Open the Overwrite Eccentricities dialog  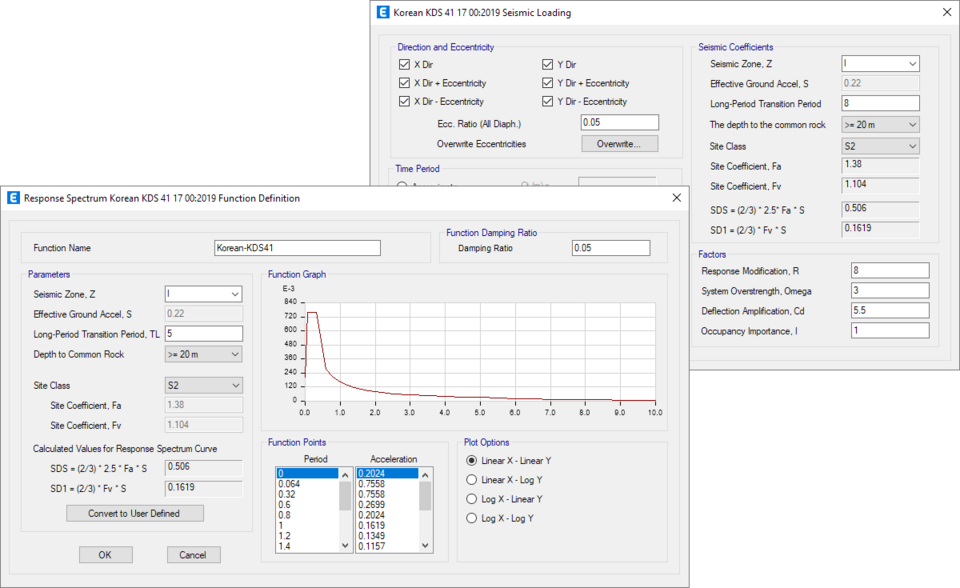click(618, 143)
